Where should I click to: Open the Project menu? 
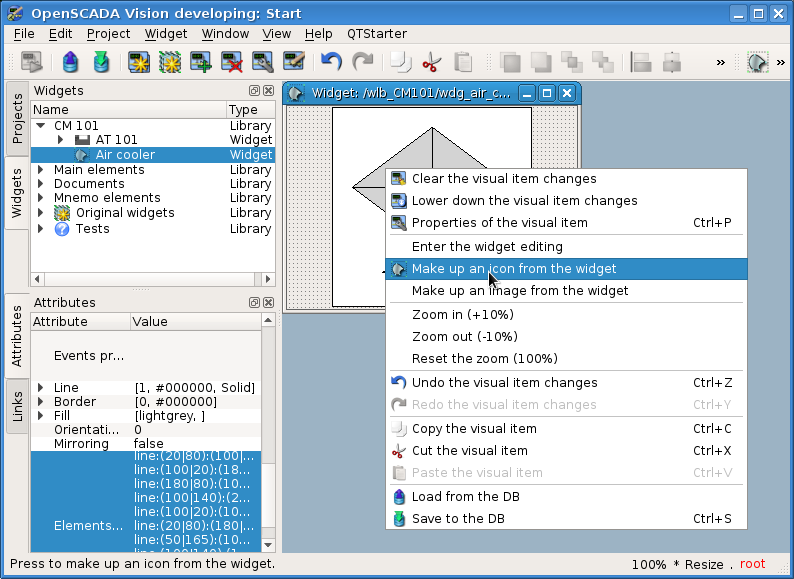pyautogui.click(x=108, y=34)
